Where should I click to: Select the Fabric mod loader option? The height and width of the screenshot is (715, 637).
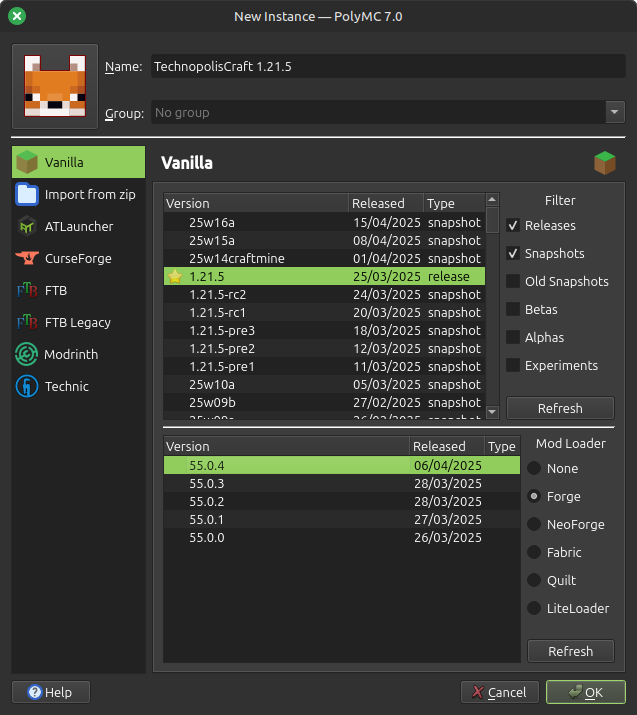pos(534,552)
